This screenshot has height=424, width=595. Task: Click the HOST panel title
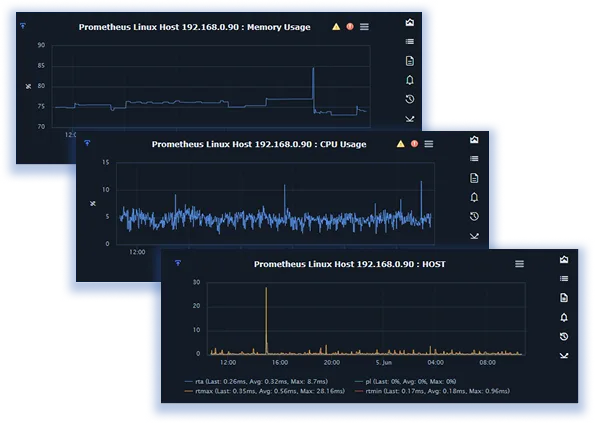(349, 264)
